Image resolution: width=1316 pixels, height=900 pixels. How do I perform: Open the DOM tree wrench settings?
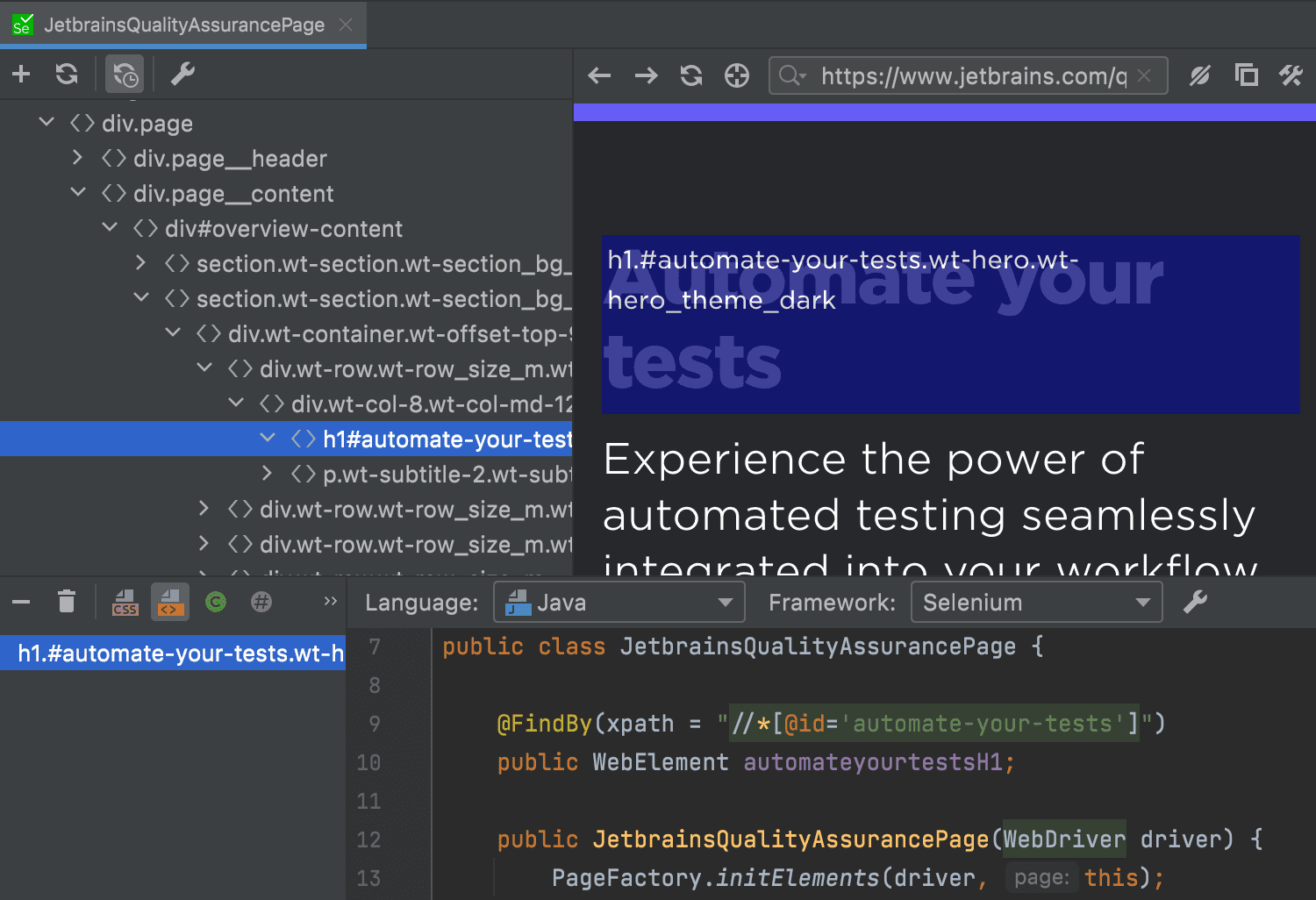point(182,75)
